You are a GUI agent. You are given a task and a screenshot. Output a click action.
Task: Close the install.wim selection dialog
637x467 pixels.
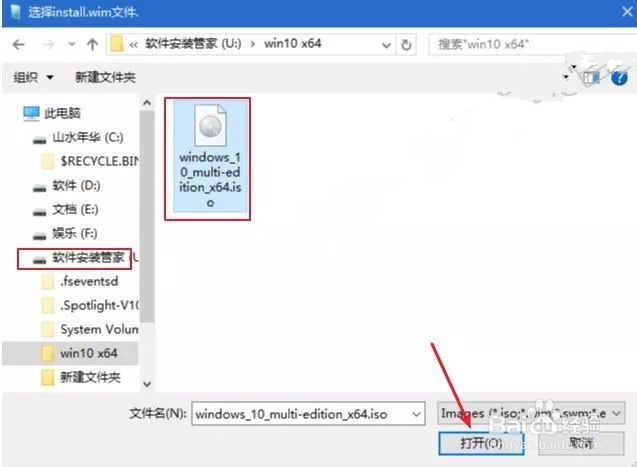click(627, 12)
